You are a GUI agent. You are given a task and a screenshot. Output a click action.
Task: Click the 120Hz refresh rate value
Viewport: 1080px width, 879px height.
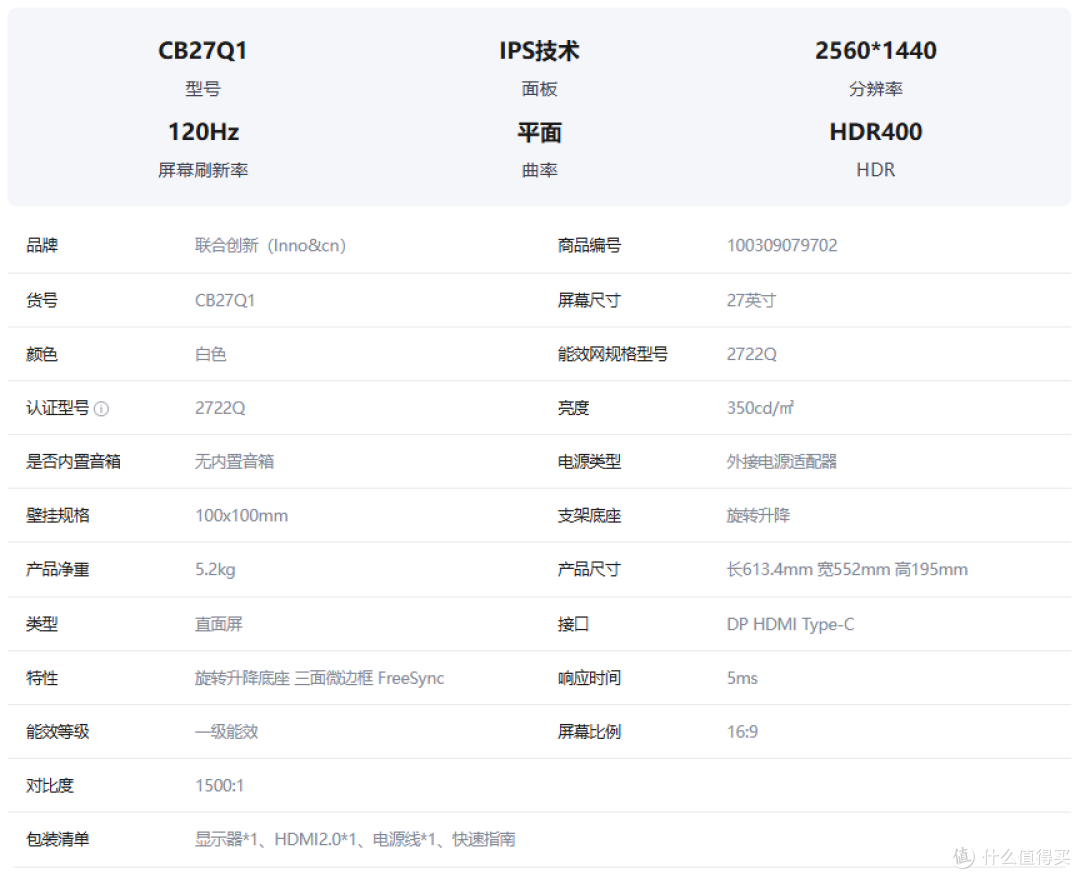(x=203, y=132)
